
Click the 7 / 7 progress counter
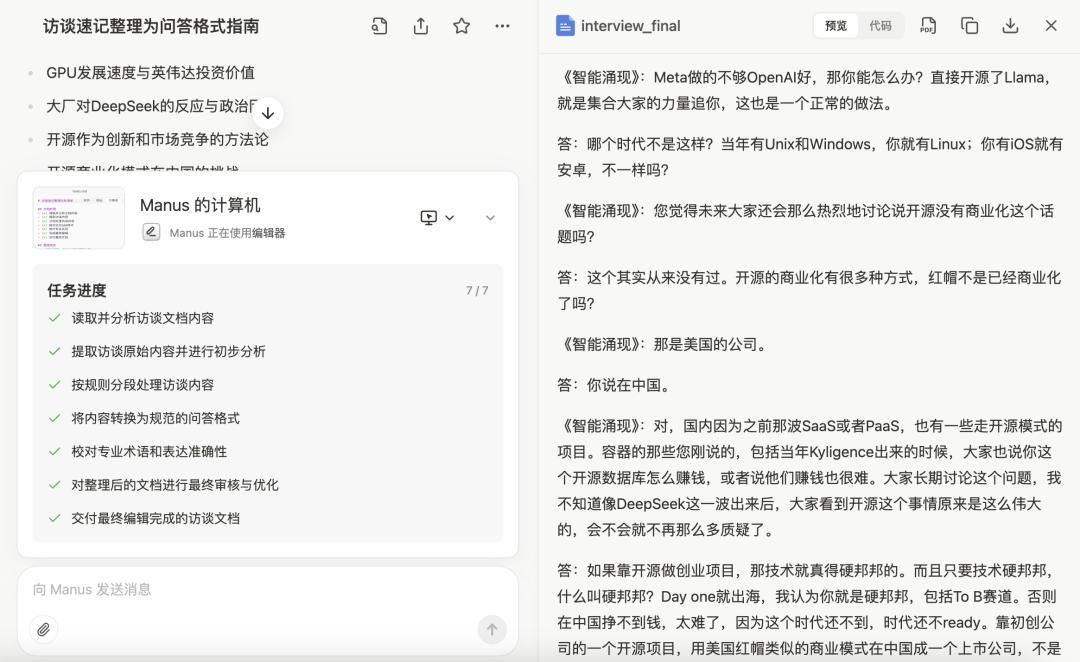pyautogui.click(x=477, y=291)
